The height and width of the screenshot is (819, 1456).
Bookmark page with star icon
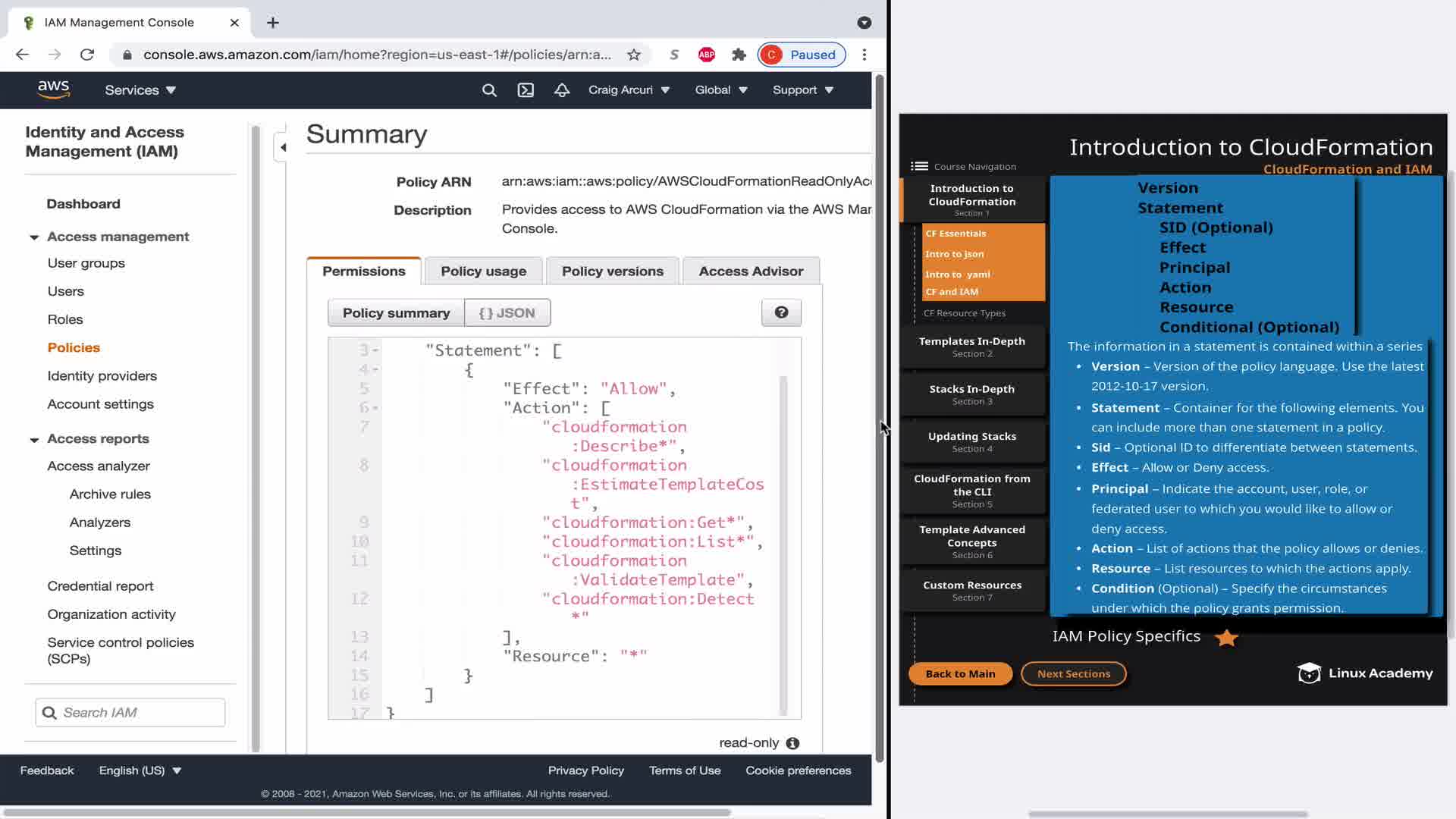(x=634, y=55)
